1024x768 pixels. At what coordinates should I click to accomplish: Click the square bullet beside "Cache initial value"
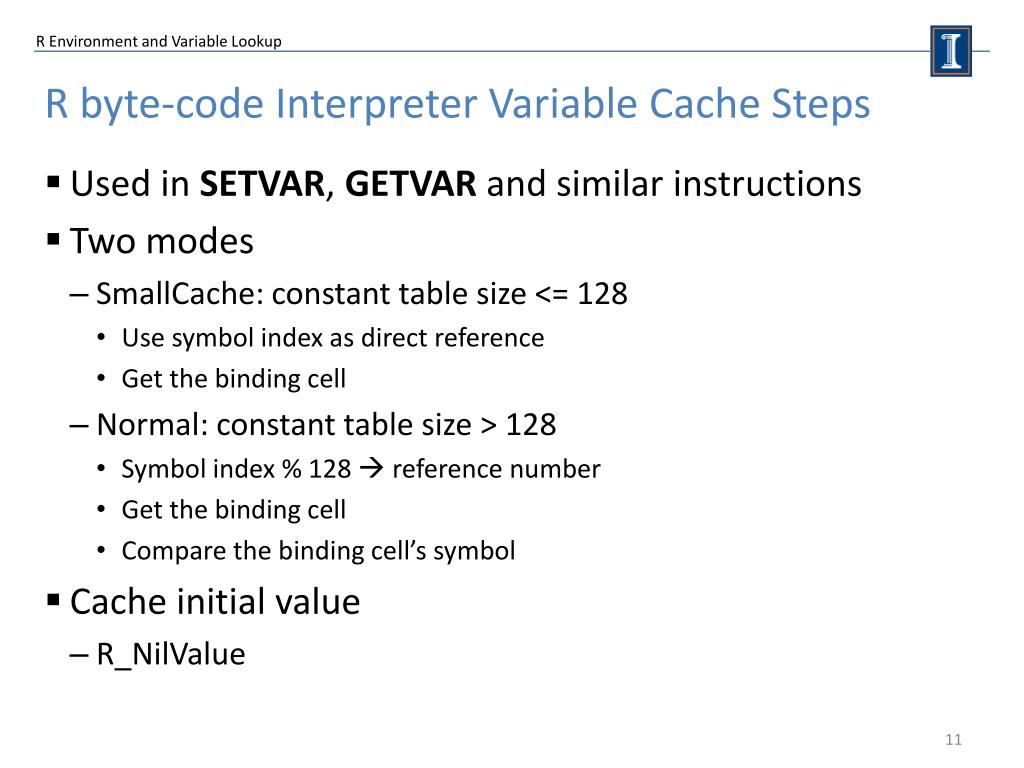[x=54, y=601]
